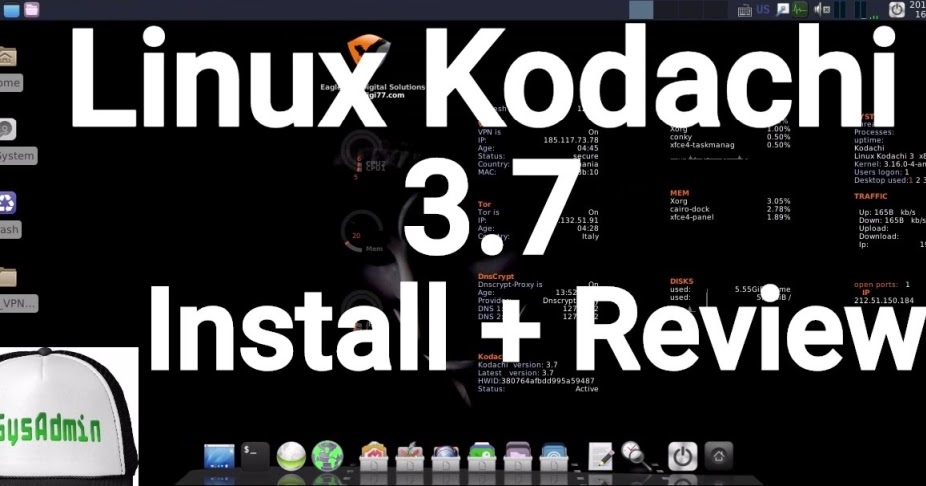This screenshot has width=926, height=486.
Task: Open the dock stack with red M icon
Action: pyautogui.click(x=374, y=456)
